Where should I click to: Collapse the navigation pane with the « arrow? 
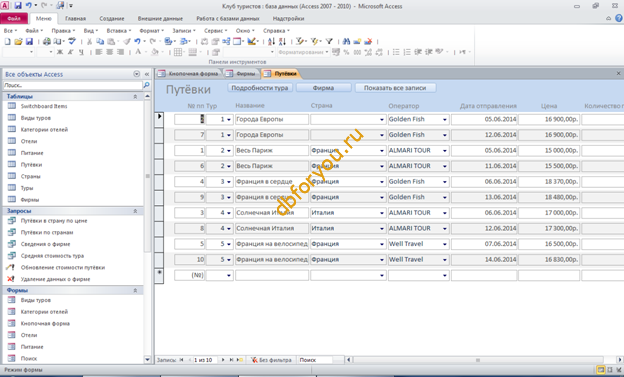point(147,74)
